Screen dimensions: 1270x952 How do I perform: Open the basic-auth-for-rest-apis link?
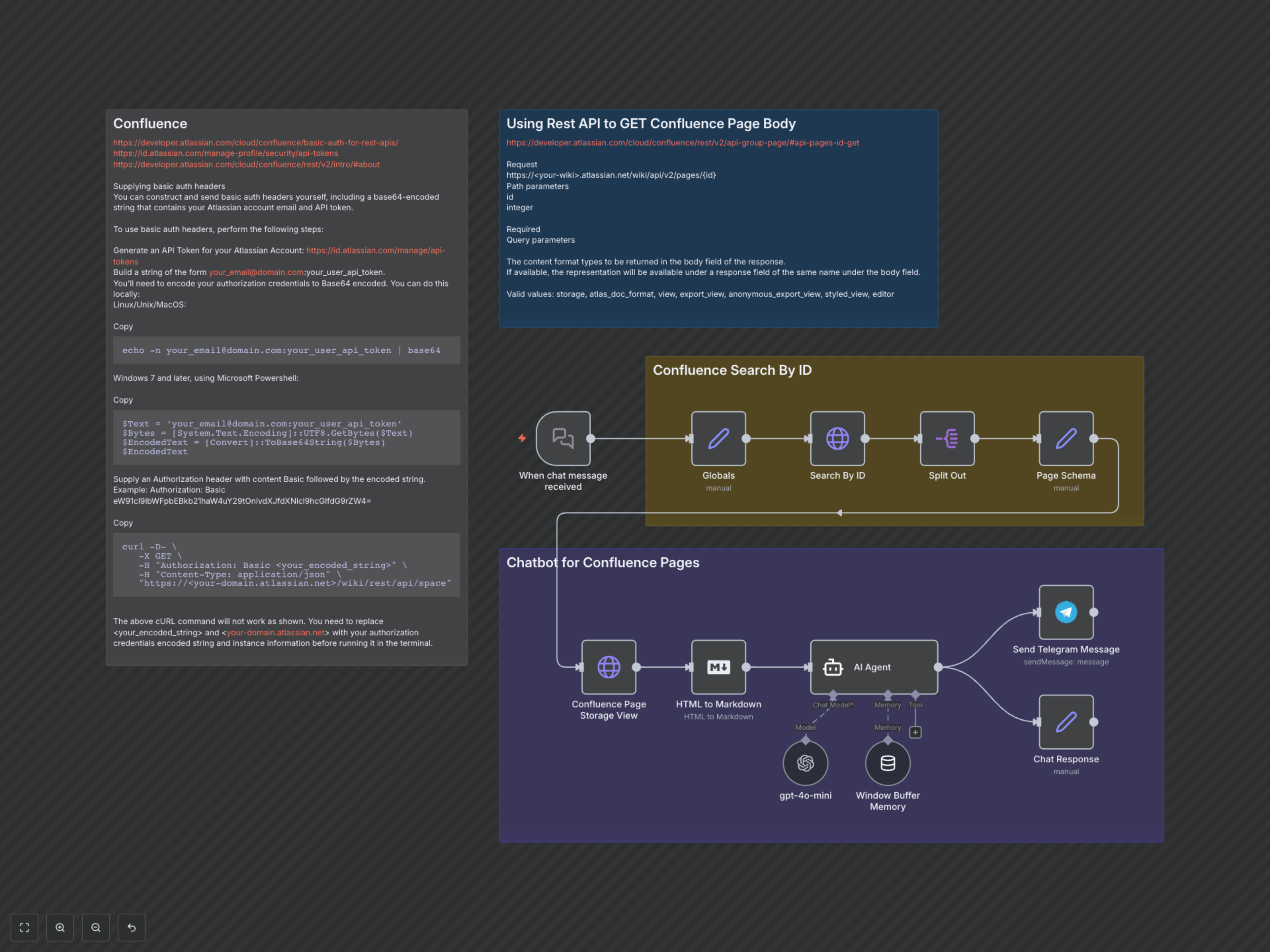255,142
